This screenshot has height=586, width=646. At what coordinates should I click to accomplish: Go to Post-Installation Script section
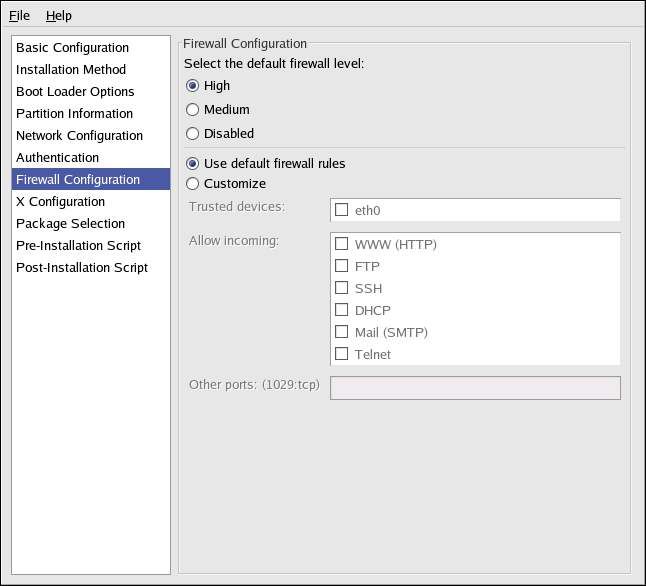[82, 268]
